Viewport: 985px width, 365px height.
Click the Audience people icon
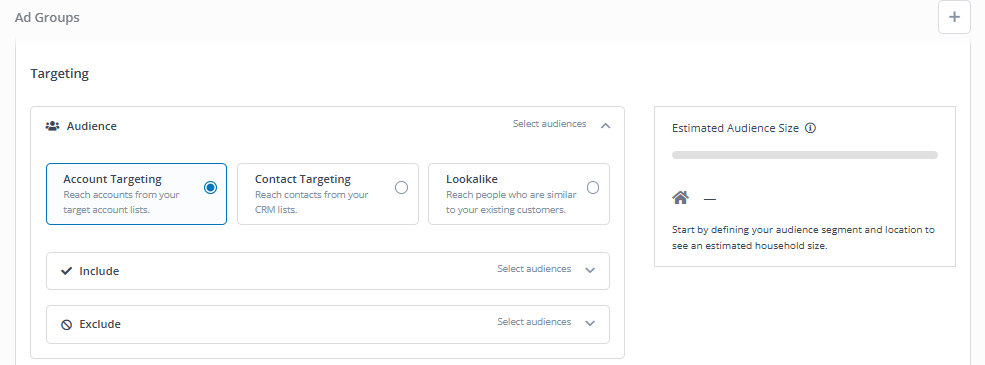53,126
